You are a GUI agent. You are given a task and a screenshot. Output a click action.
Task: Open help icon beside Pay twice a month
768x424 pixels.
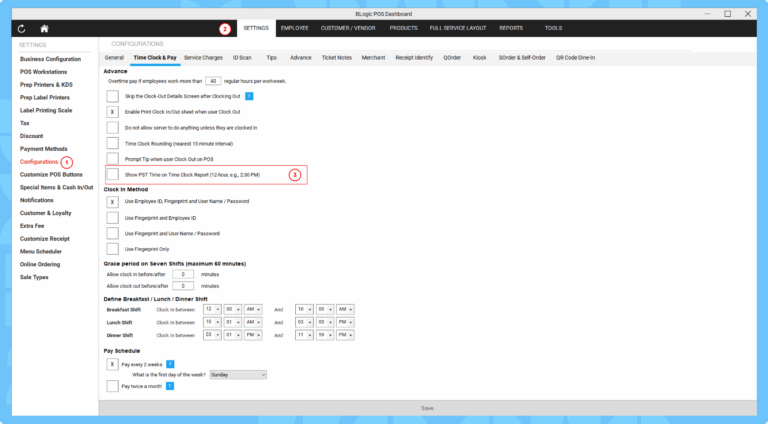[x=169, y=386]
